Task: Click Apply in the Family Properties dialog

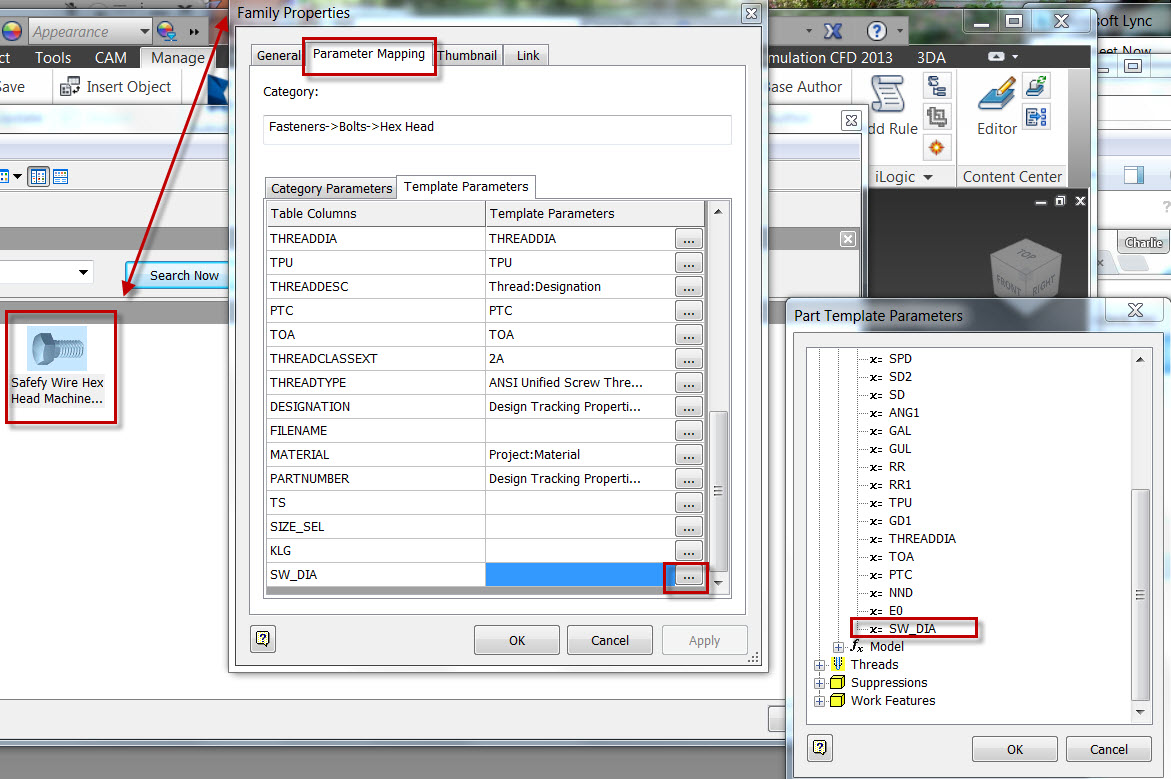Action: pyautogui.click(x=704, y=640)
